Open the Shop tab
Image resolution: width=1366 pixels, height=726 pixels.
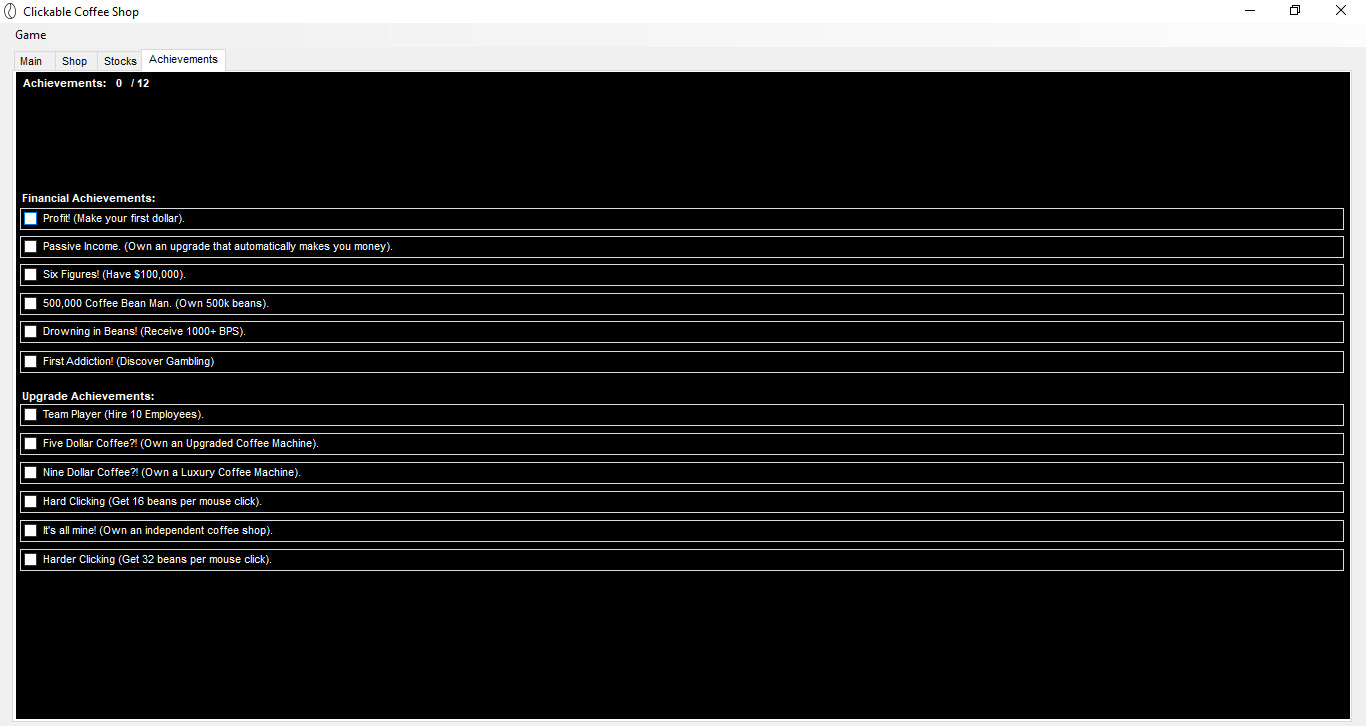75,61
